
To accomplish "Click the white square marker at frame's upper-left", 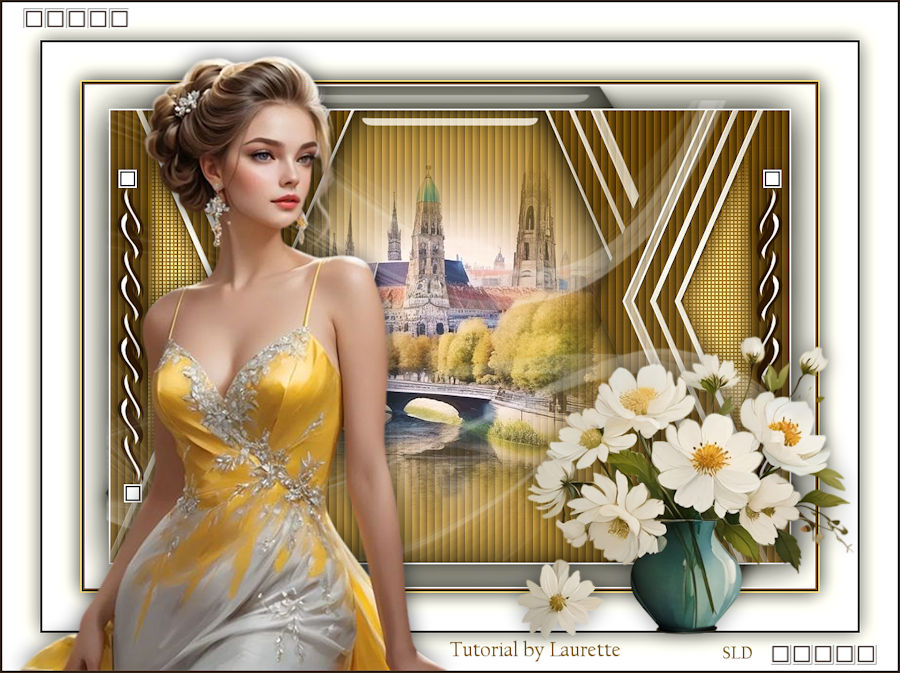I will 127,179.
